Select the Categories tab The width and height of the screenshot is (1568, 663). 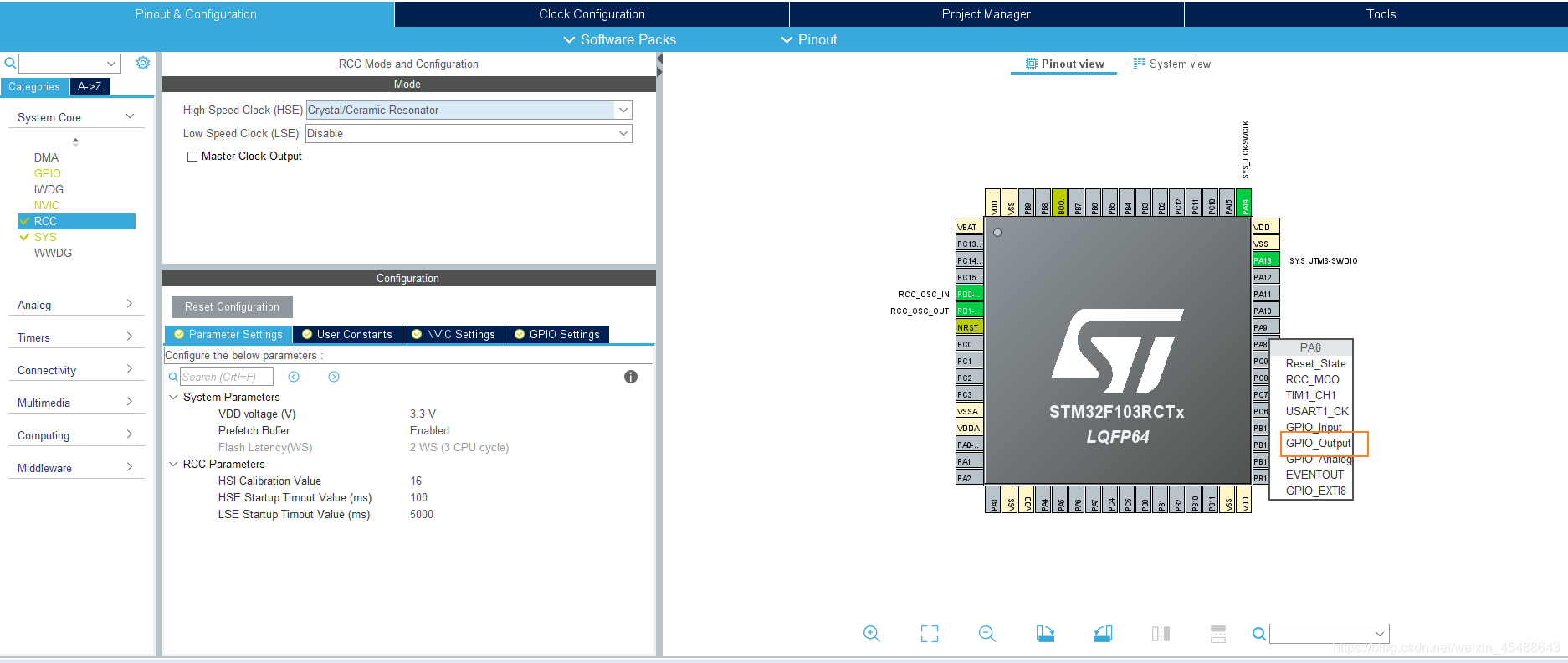(34, 86)
